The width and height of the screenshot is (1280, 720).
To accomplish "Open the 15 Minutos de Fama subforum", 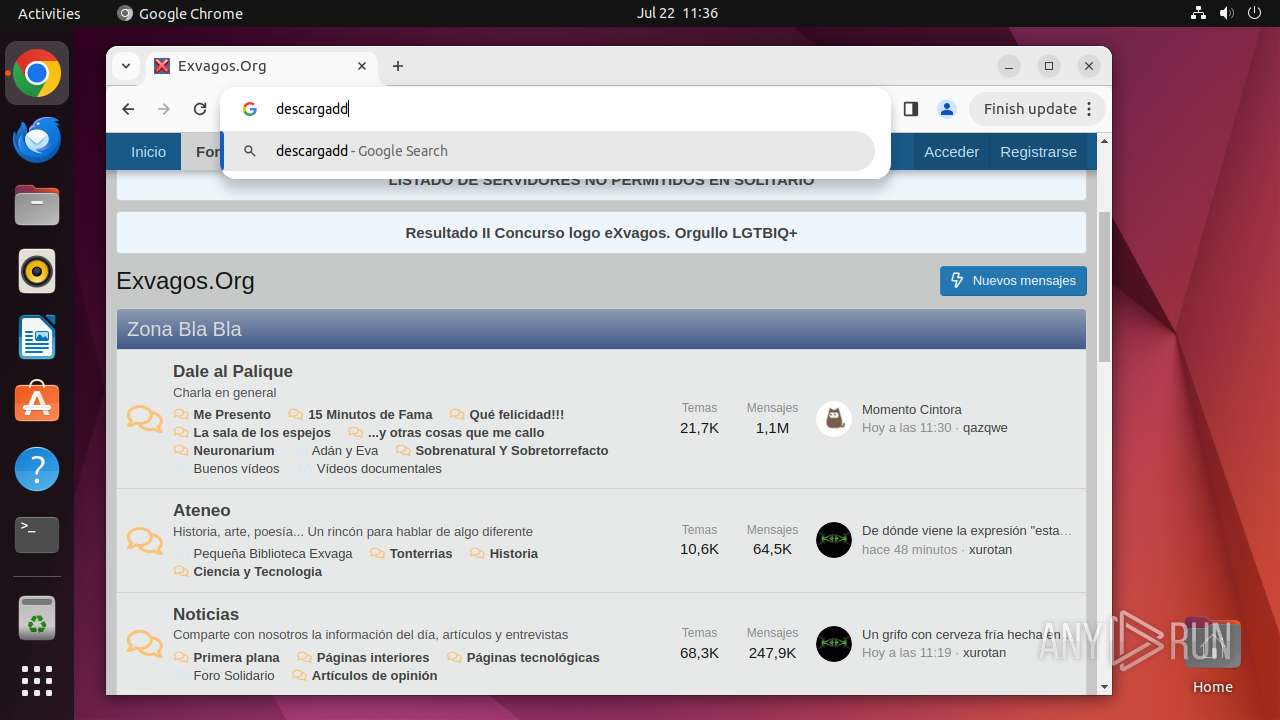I will pos(370,414).
